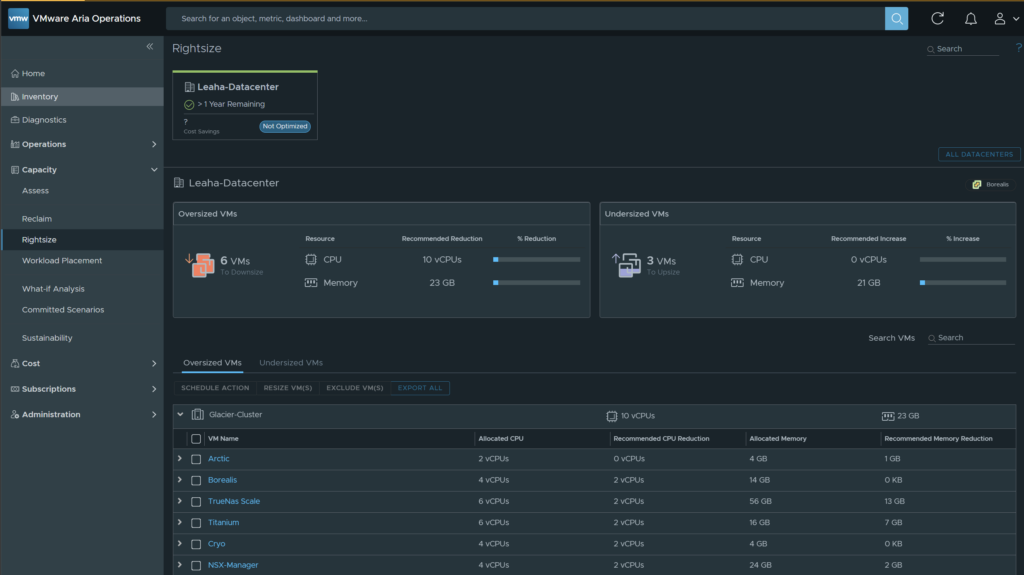Click the green check status icon
This screenshot has height=575, width=1024.
pyautogui.click(x=189, y=105)
